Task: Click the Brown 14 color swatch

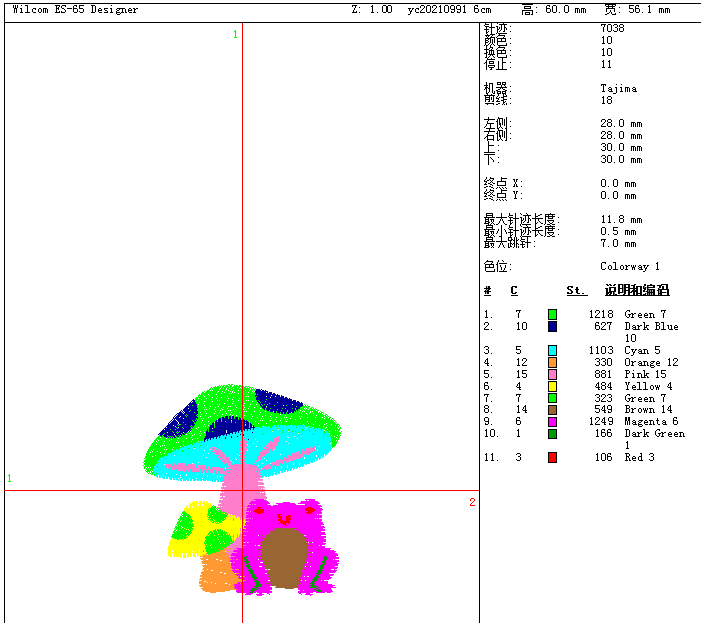Action: (552, 410)
